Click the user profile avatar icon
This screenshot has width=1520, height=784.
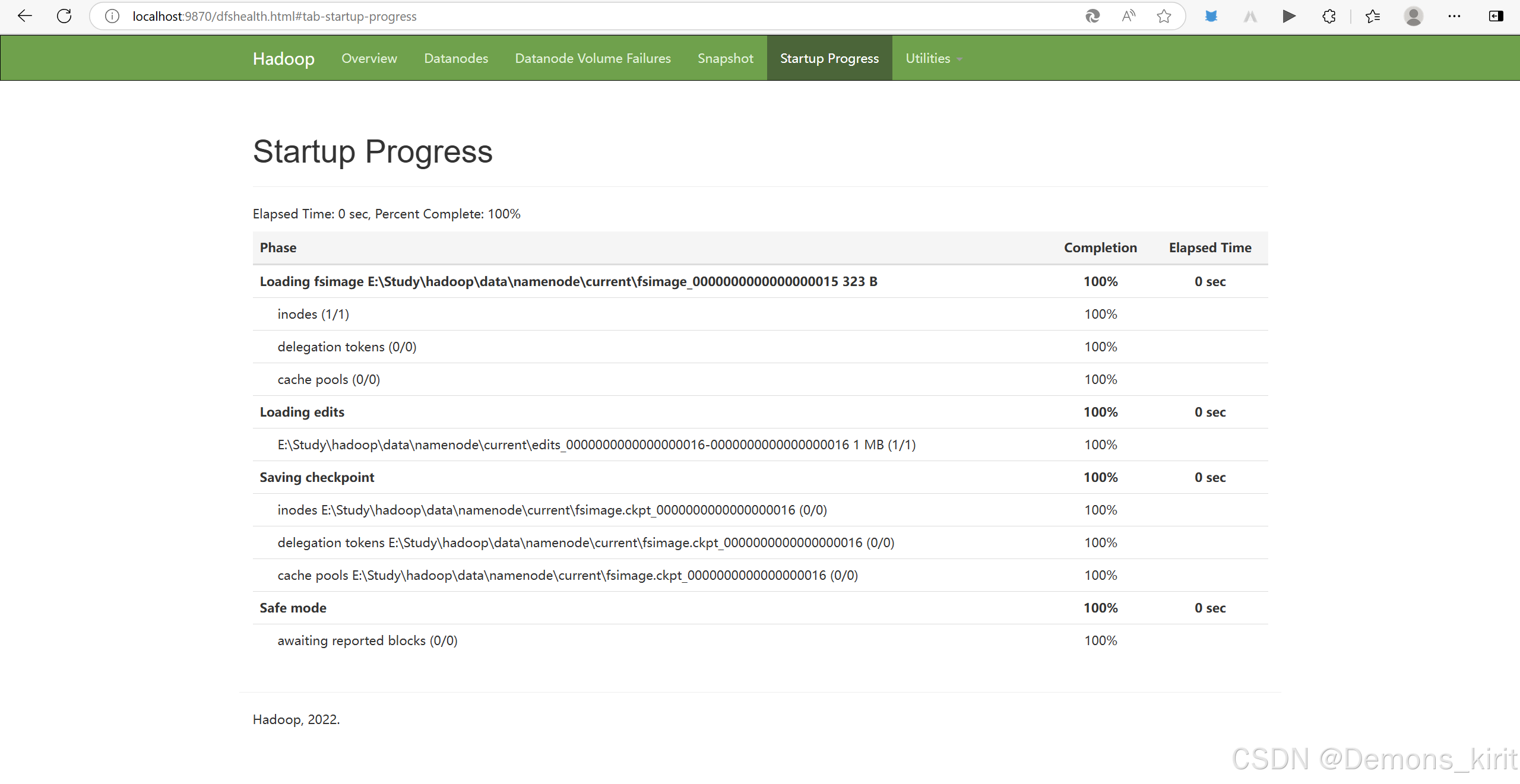1413,16
